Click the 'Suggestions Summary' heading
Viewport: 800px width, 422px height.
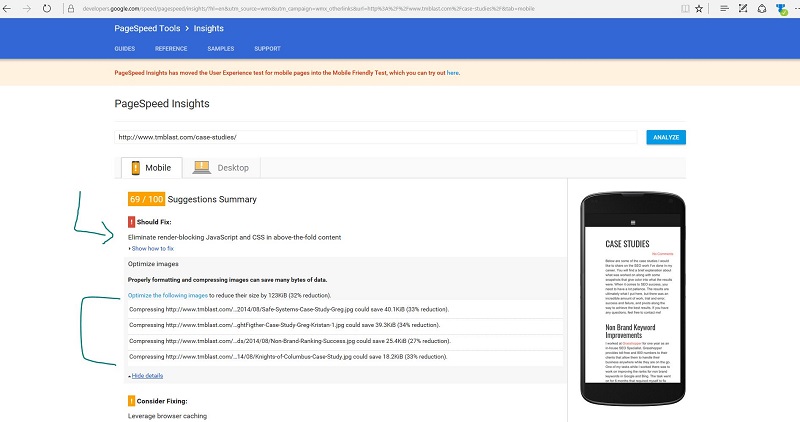click(x=212, y=200)
